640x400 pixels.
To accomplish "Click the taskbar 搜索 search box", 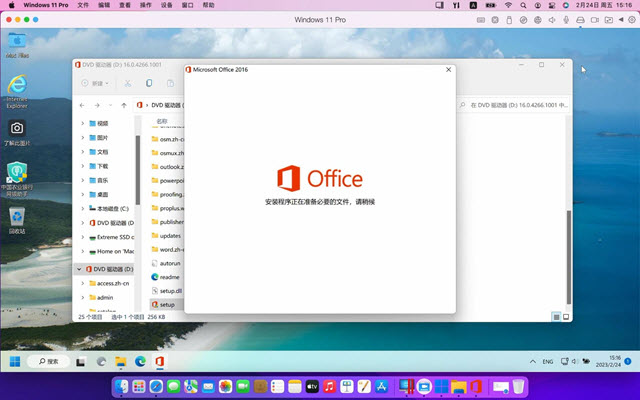I will coord(48,362).
